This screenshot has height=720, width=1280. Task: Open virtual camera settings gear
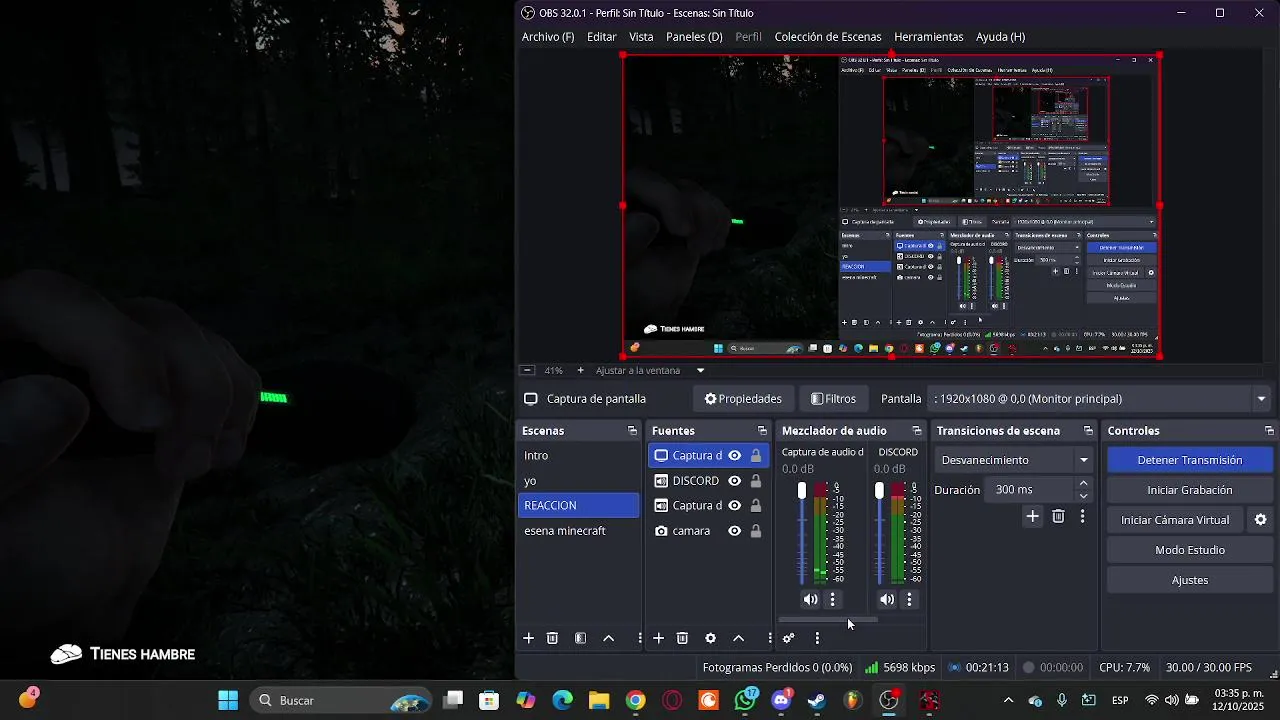pos(1260,520)
